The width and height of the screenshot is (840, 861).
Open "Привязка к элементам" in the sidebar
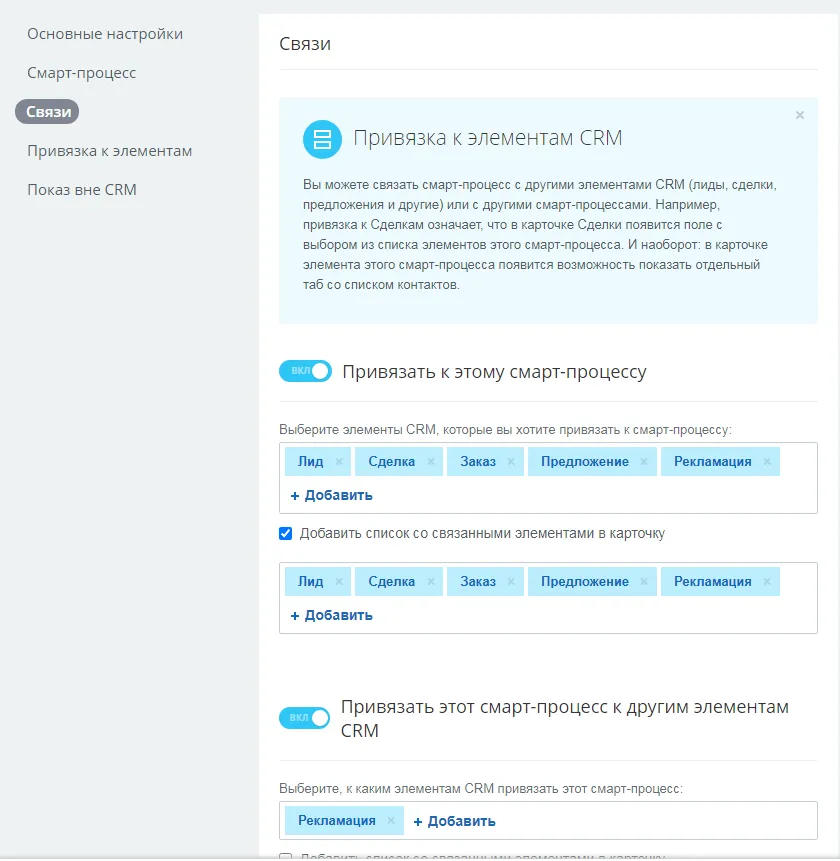coord(108,150)
